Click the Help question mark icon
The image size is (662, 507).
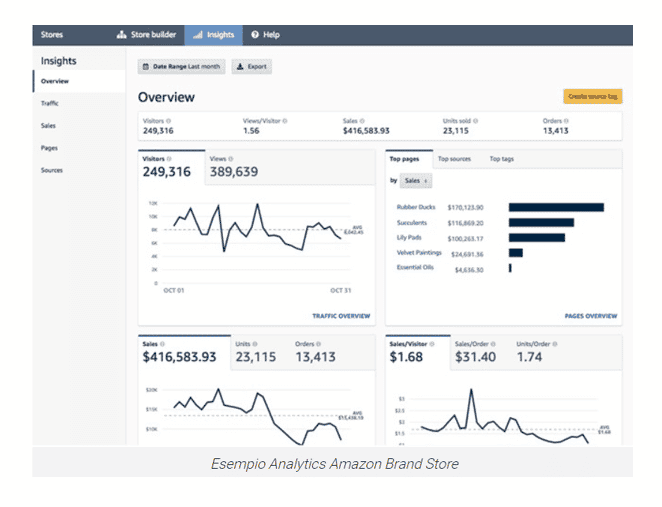pyautogui.click(x=255, y=35)
